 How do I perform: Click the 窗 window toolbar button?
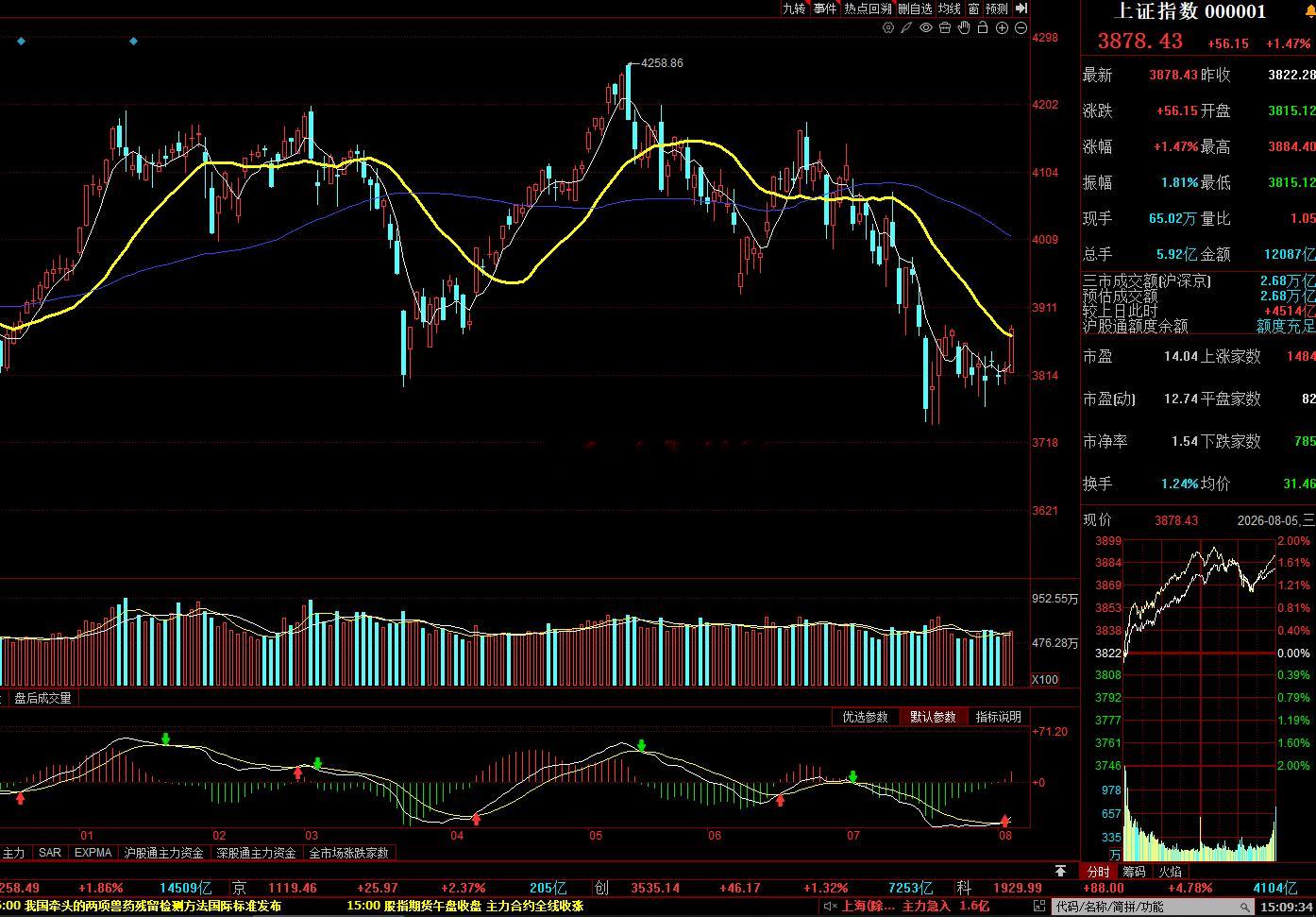click(x=973, y=8)
